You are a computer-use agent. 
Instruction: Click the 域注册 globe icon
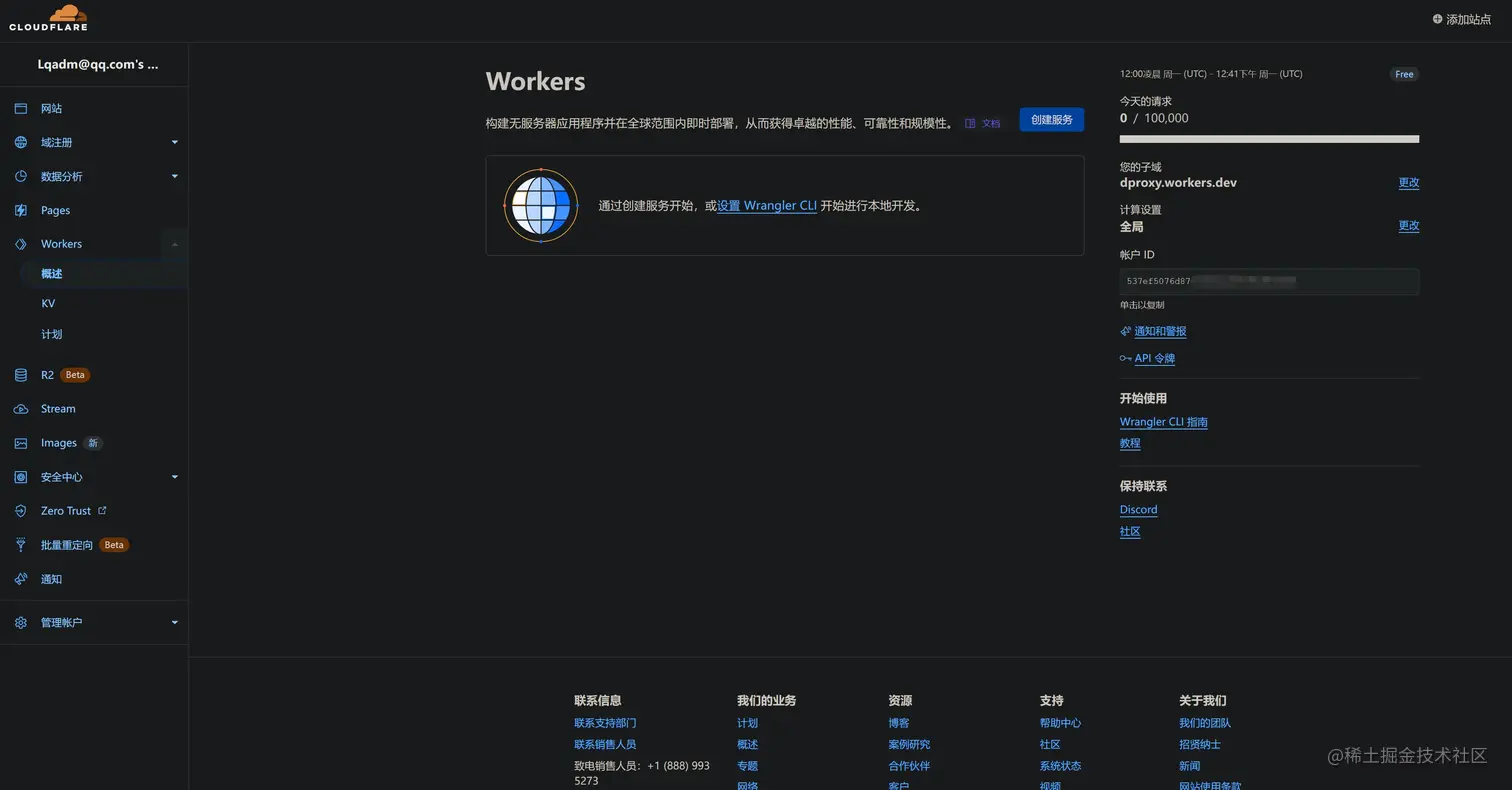point(20,143)
